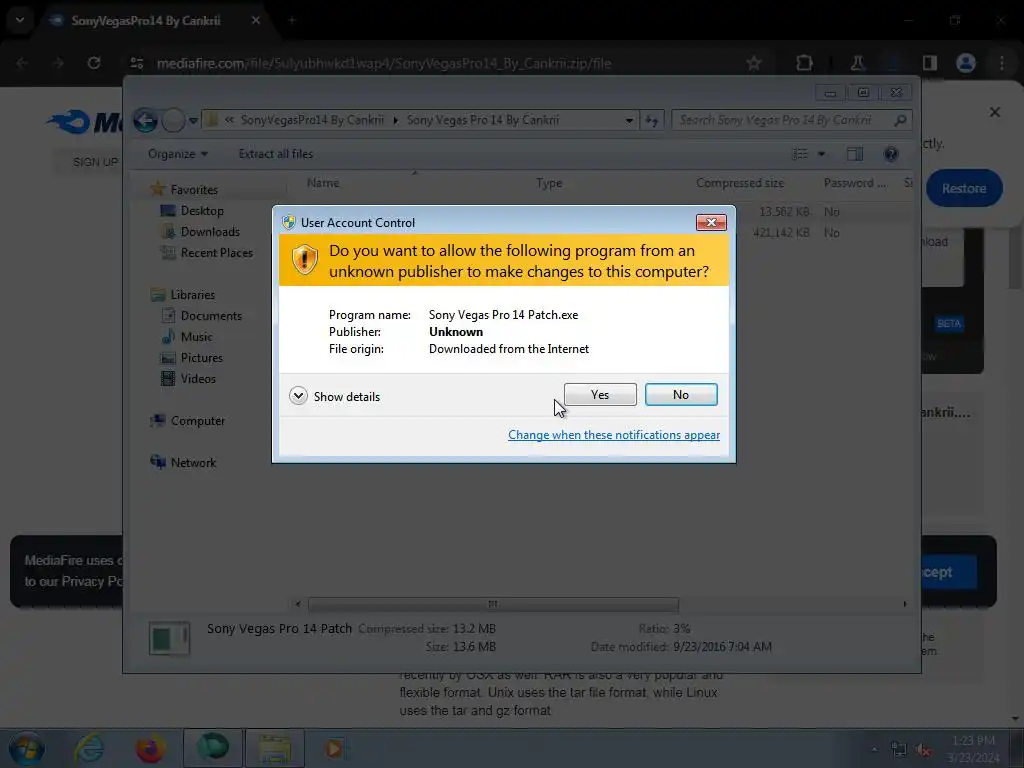Image resolution: width=1024 pixels, height=768 pixels.
Task: Dismiss the Restore popup with X
Action: (995, 112)
